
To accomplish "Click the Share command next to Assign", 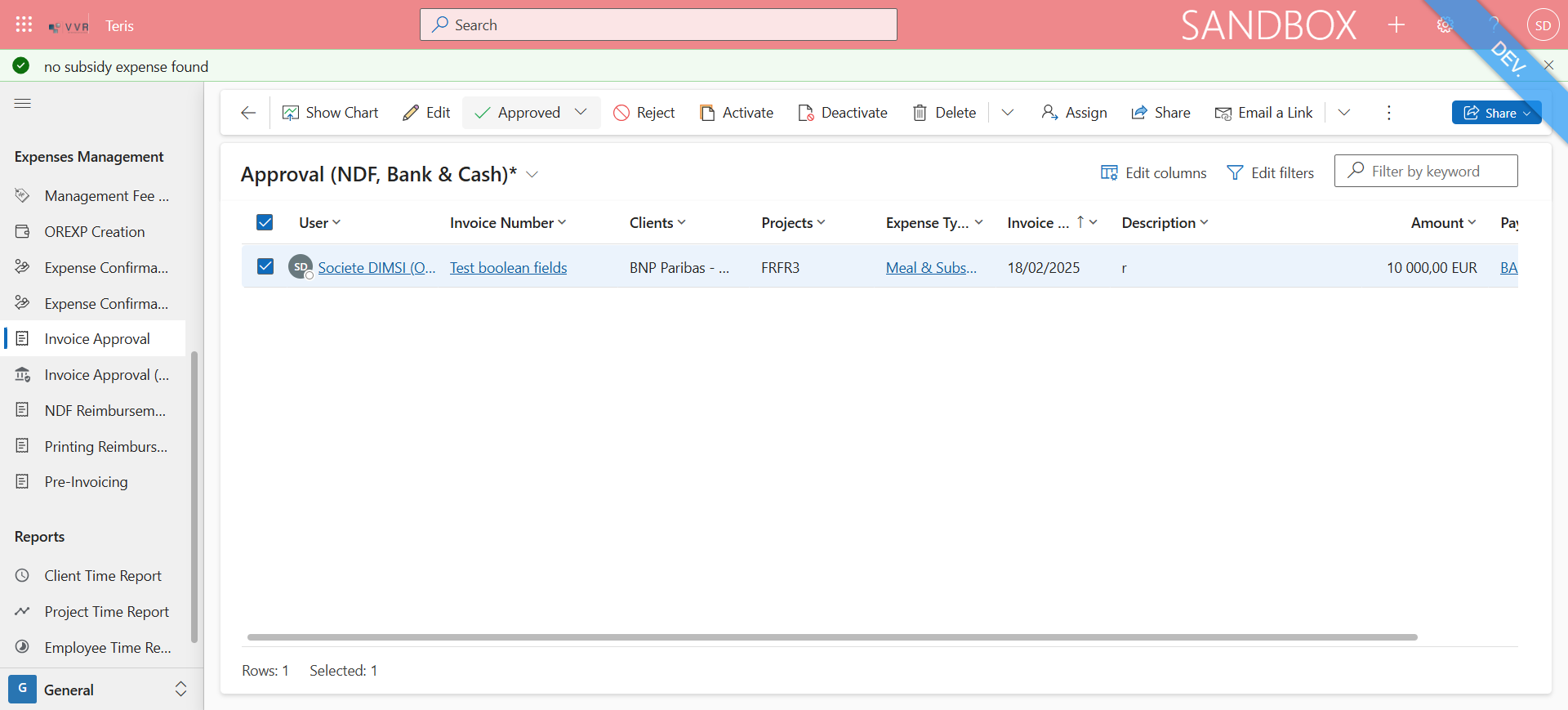I will pos(1160,113).
